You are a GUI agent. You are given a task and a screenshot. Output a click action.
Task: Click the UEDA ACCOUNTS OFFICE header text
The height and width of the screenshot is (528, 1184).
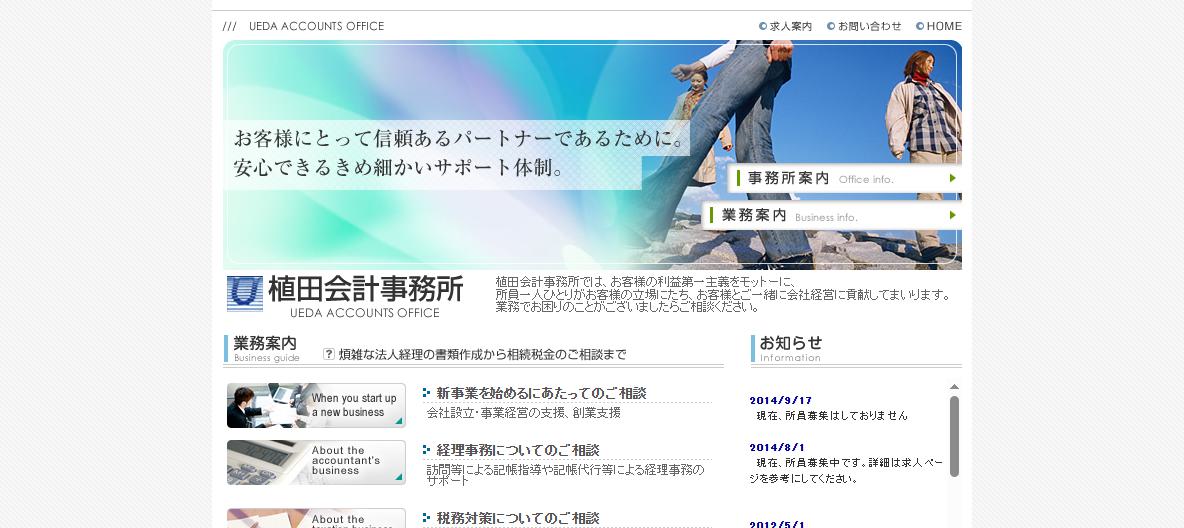(x=316, y=26)
